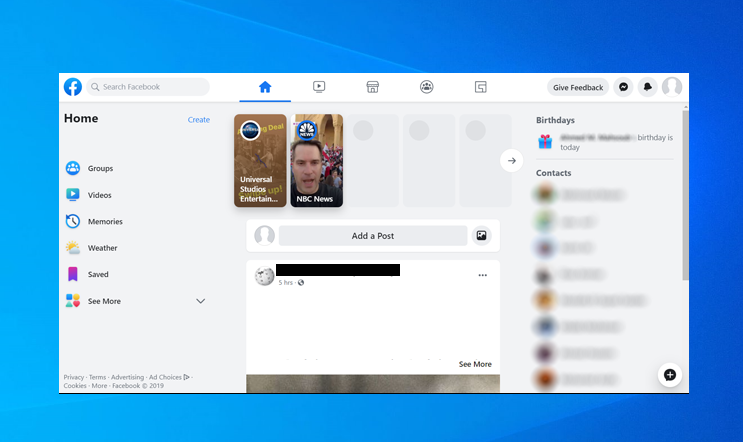
Task: Click the new message plus button
Action: tap(670, 375)
